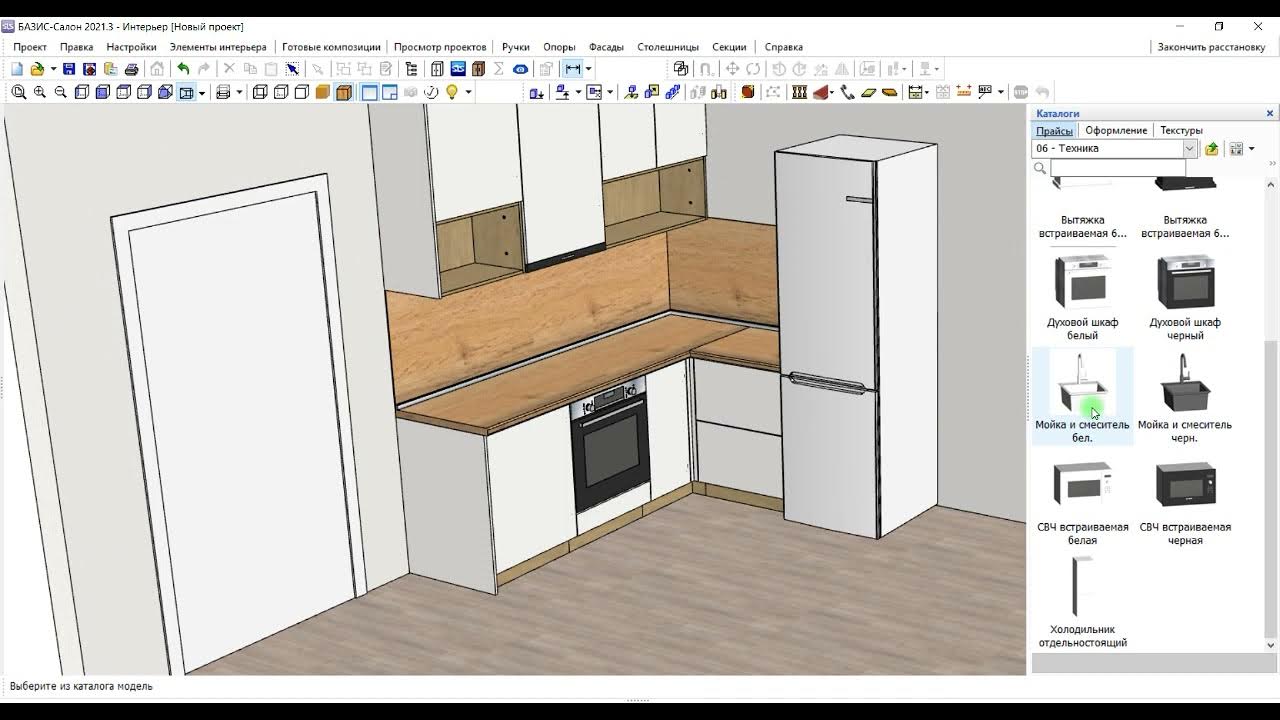1280x720 pixels.
Task: Open a project with the folder icon
Action: pyautogui.click(x=37, y=69)
